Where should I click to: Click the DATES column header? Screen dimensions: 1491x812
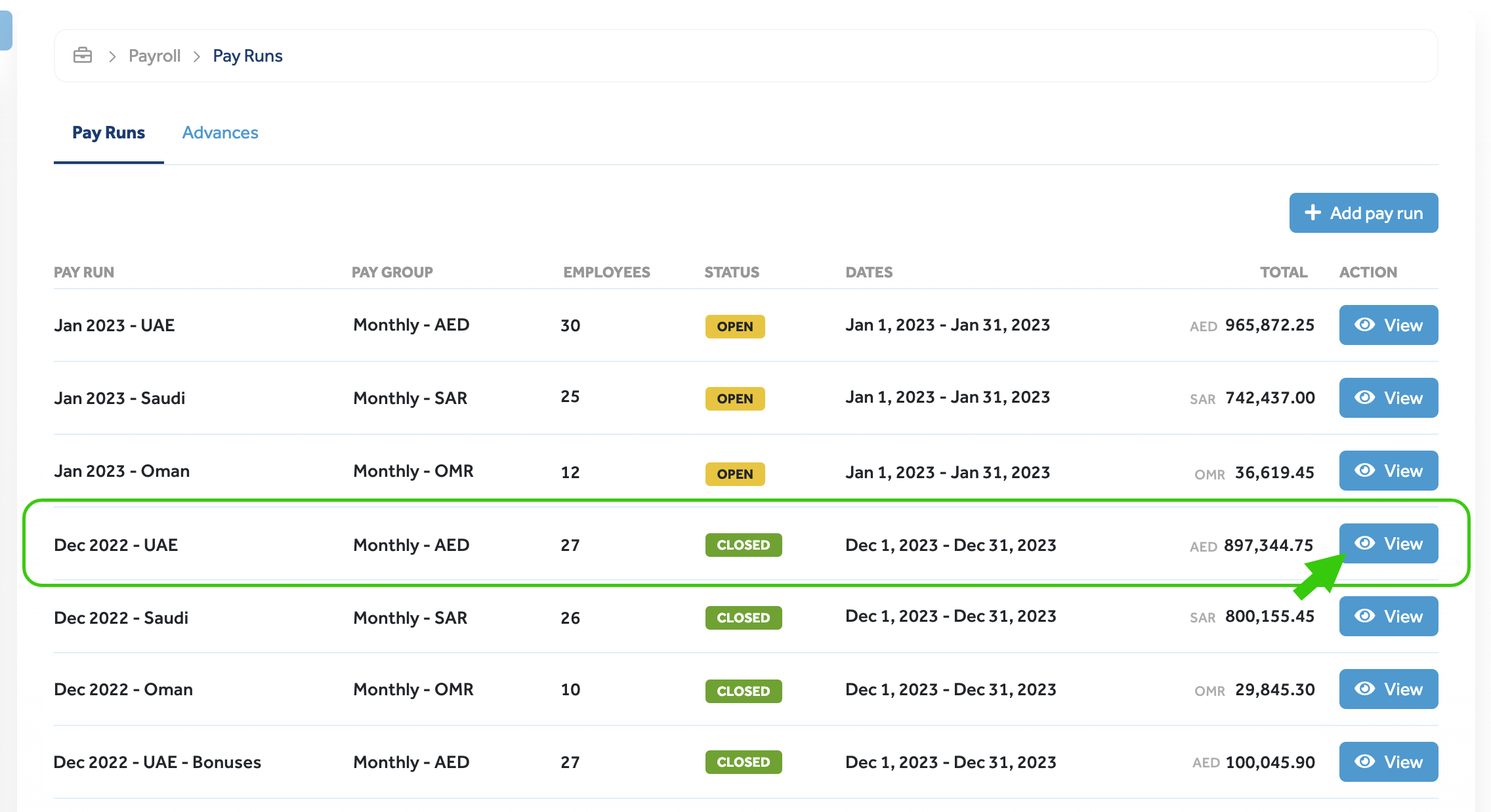(869, 272)
